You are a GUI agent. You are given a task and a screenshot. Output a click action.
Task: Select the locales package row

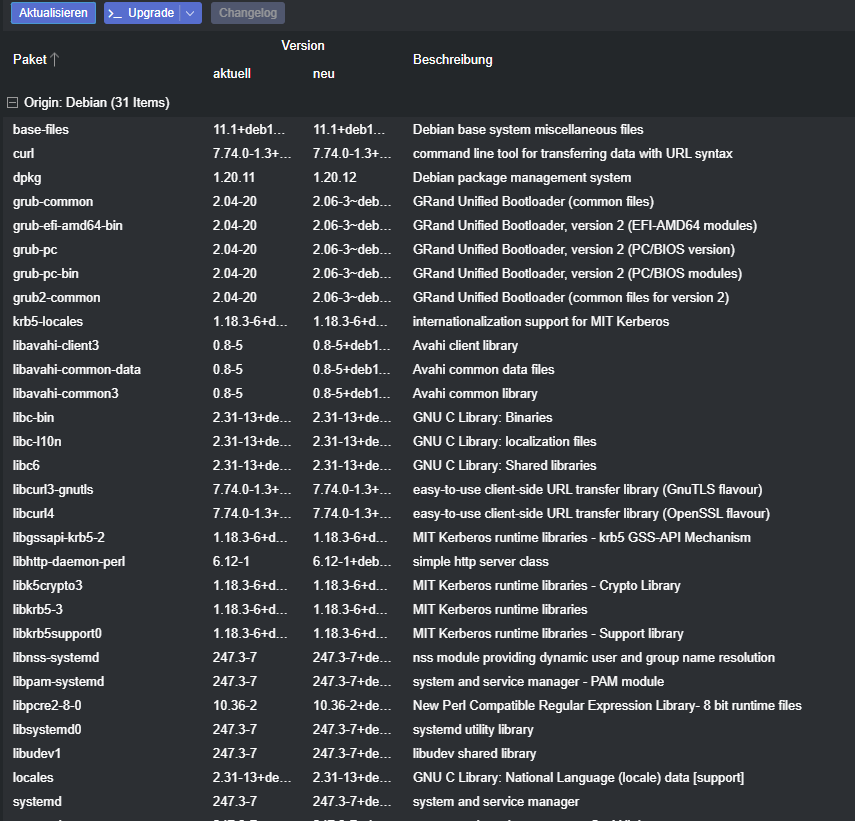(429, 777)
